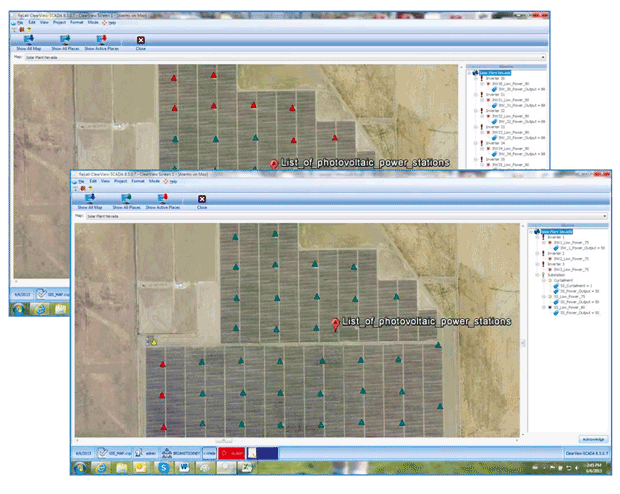Select Show Active Places in front window
The width and height of the screenshot is (620, 494).
pyautogui.click(x=163, y=199)
